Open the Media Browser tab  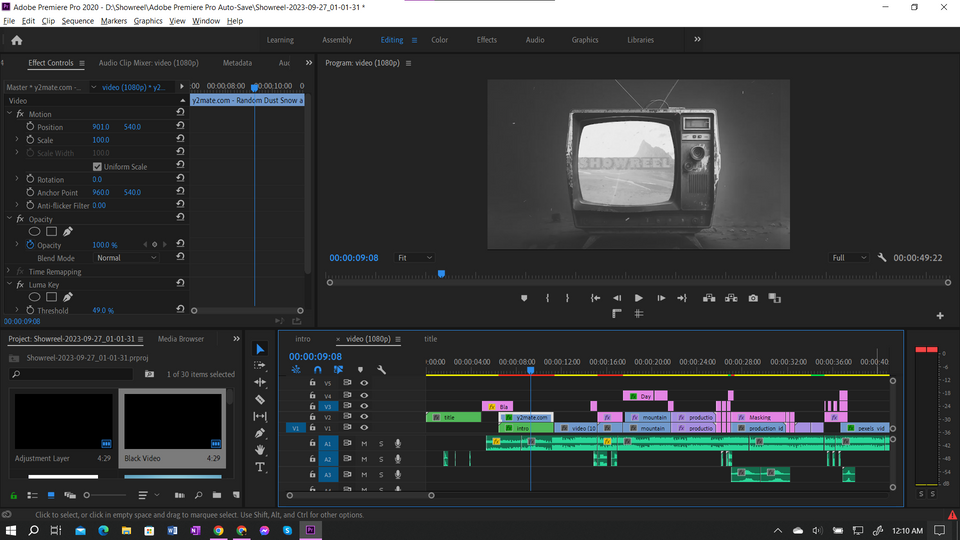pyautogui.click(x=181, y=339)
